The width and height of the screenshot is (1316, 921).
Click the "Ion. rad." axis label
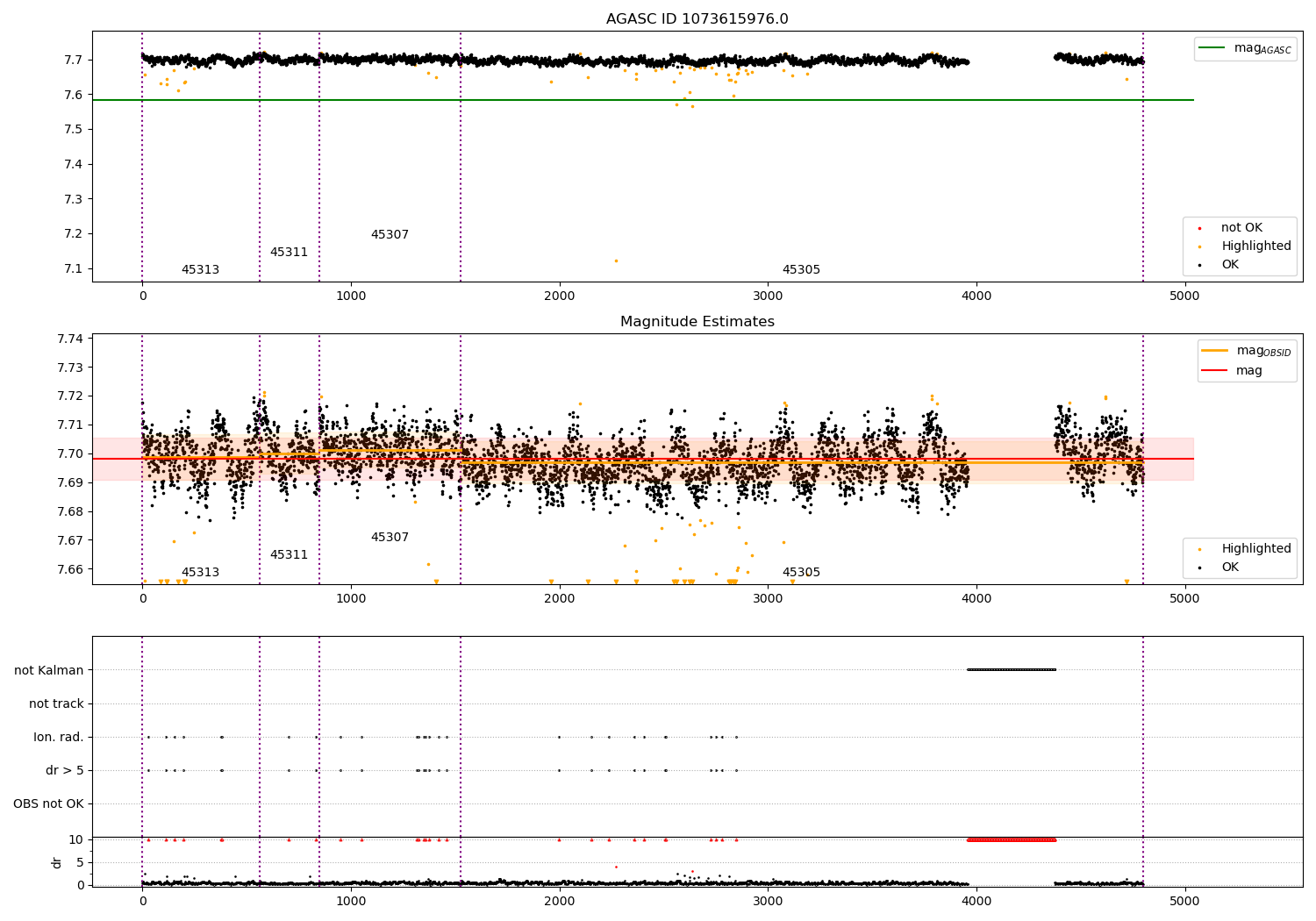[x=59, y=737]
